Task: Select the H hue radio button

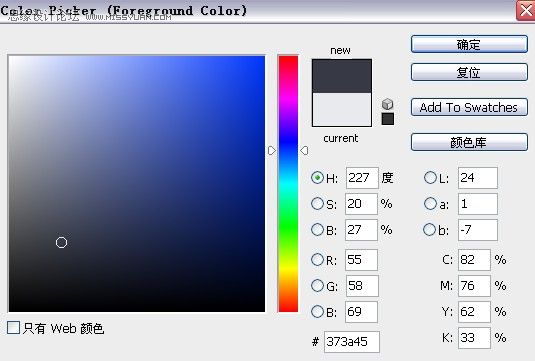Action: point(317,177)
